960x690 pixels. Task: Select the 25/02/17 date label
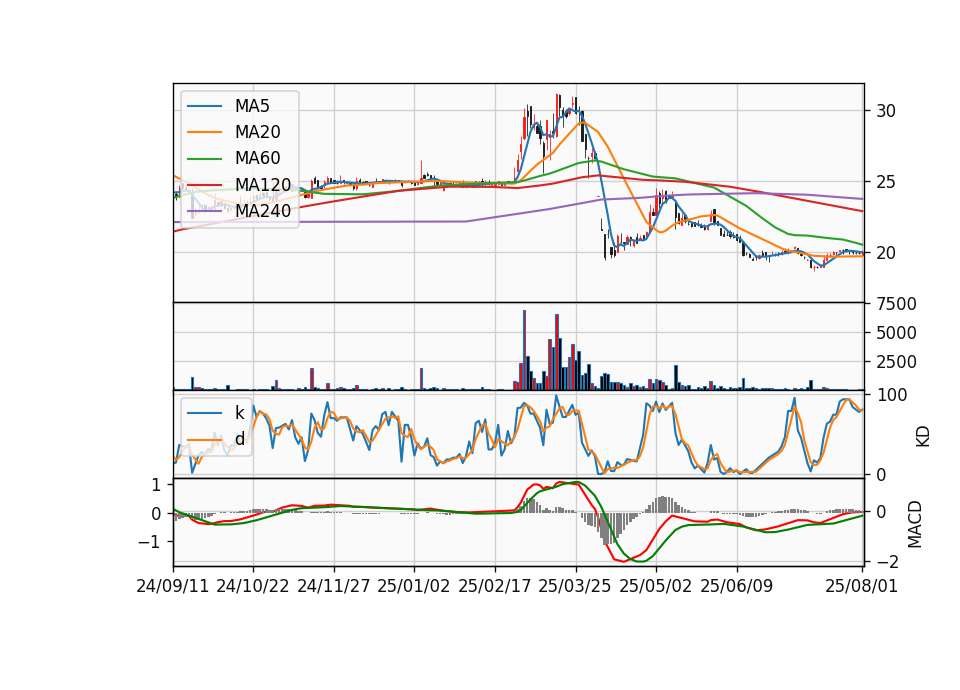point(495,586)
